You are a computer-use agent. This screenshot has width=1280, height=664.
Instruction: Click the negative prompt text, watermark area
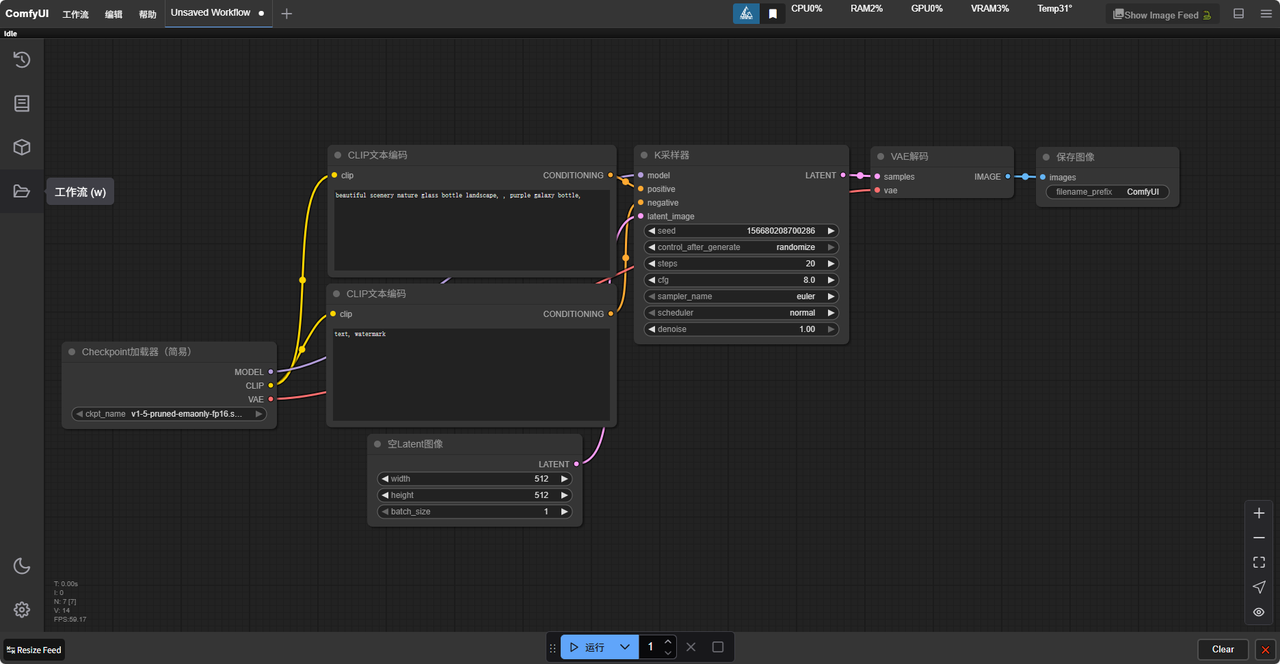tap(471, 375)
